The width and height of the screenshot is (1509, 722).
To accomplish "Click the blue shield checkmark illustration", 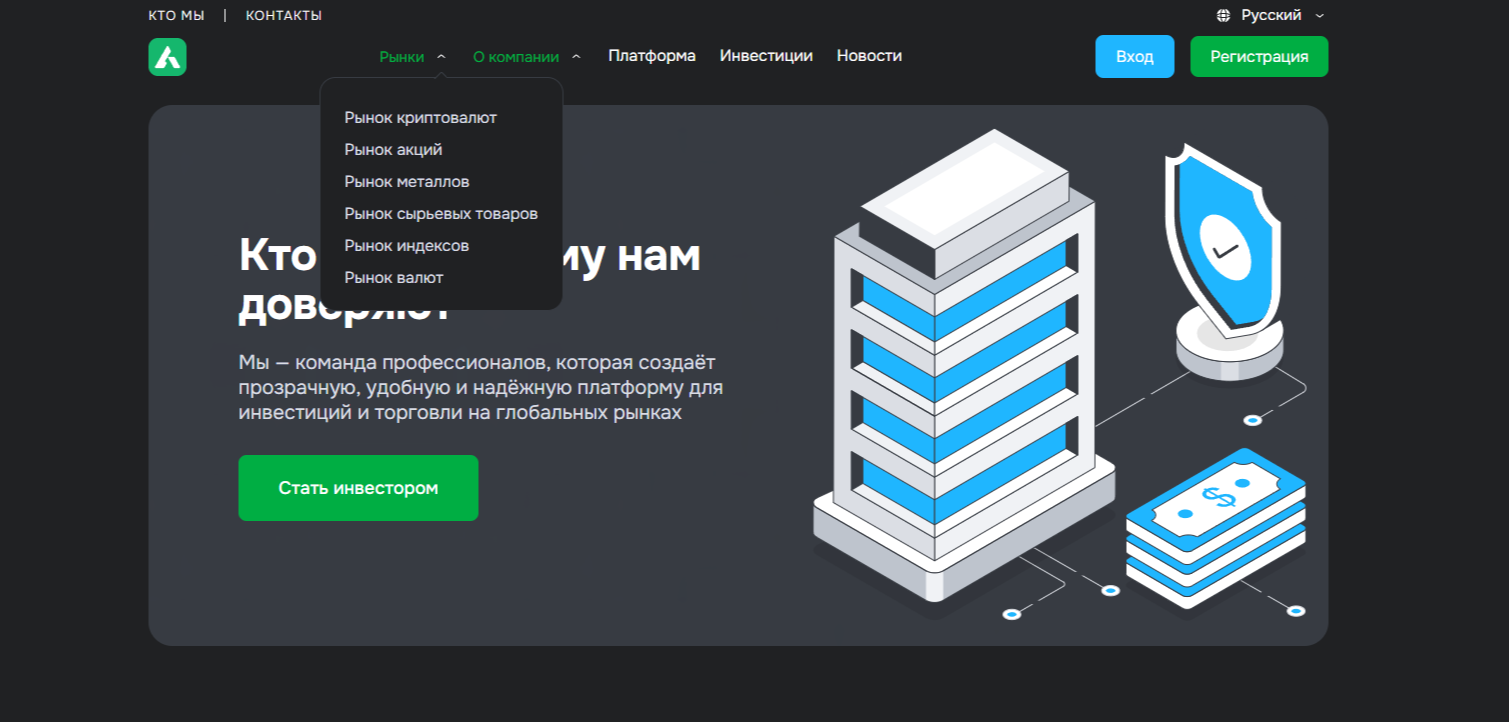I will (x=1224, y=246).
